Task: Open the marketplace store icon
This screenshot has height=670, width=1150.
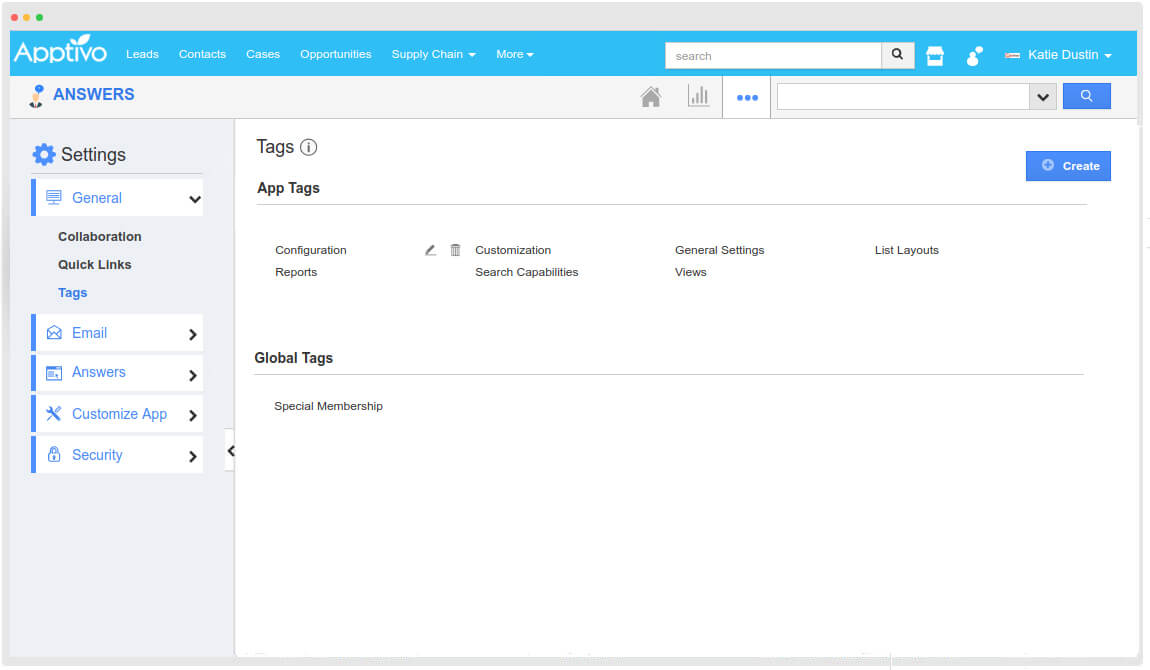Action: click(934, 55)
